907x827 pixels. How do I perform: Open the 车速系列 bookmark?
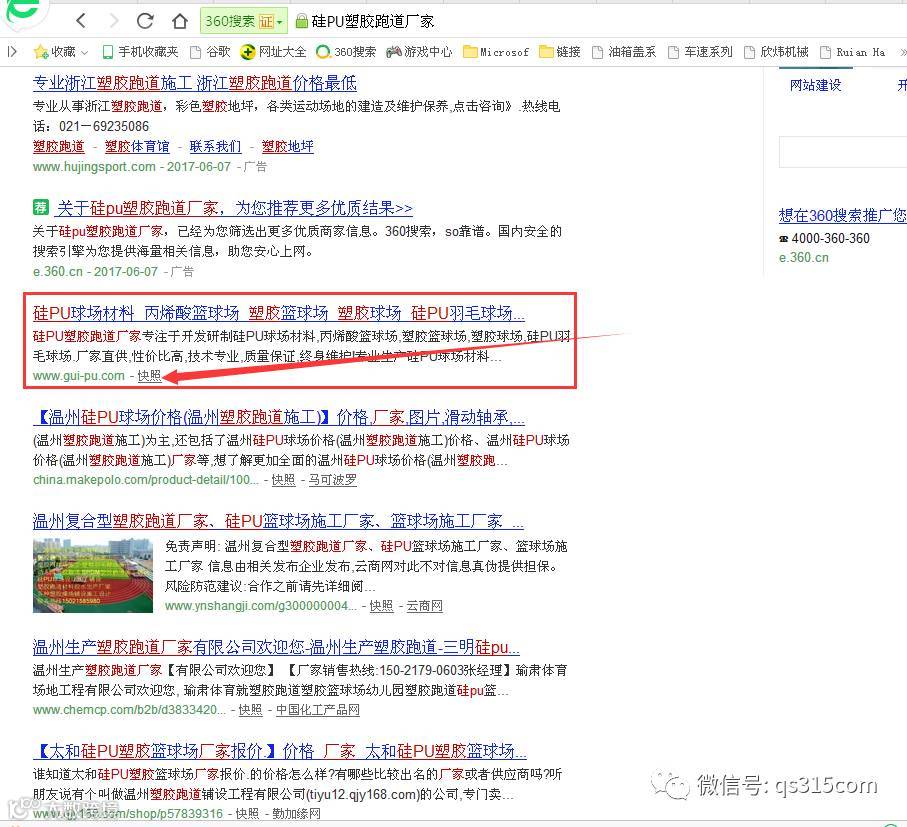700,52
